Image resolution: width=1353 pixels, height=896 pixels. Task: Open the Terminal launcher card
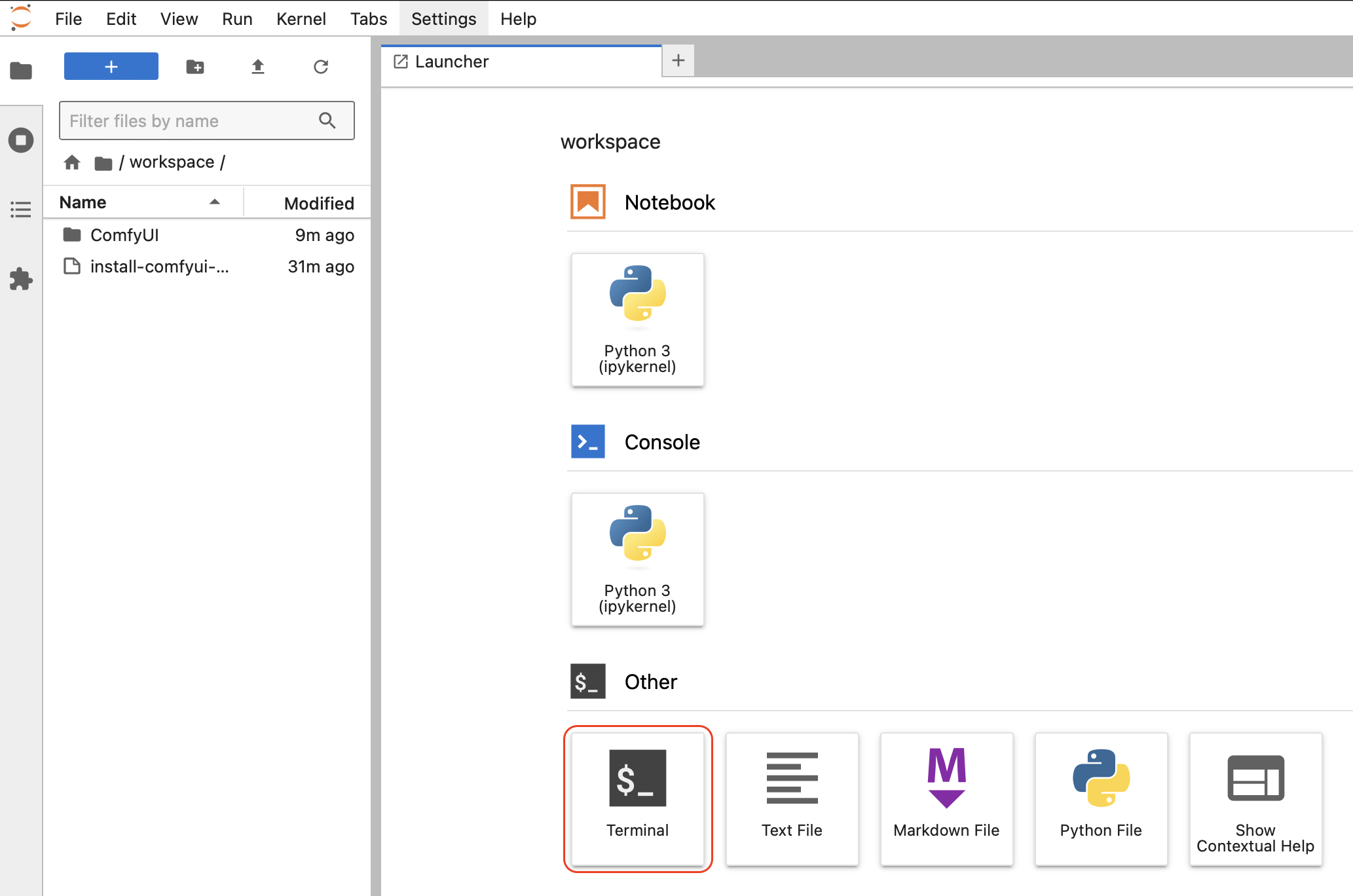coord(637,798)
